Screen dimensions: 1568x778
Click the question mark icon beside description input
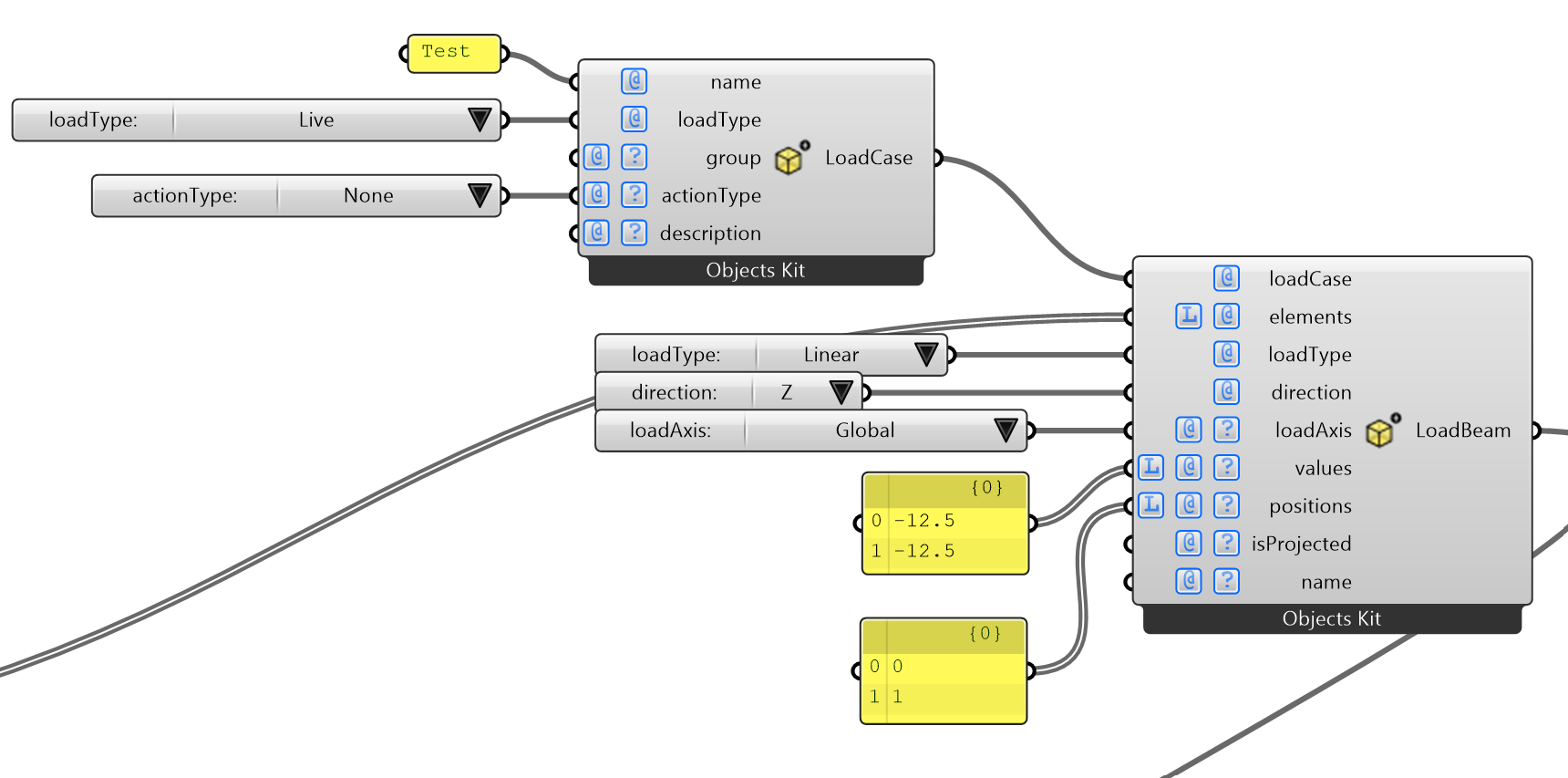tap(634, 233)
